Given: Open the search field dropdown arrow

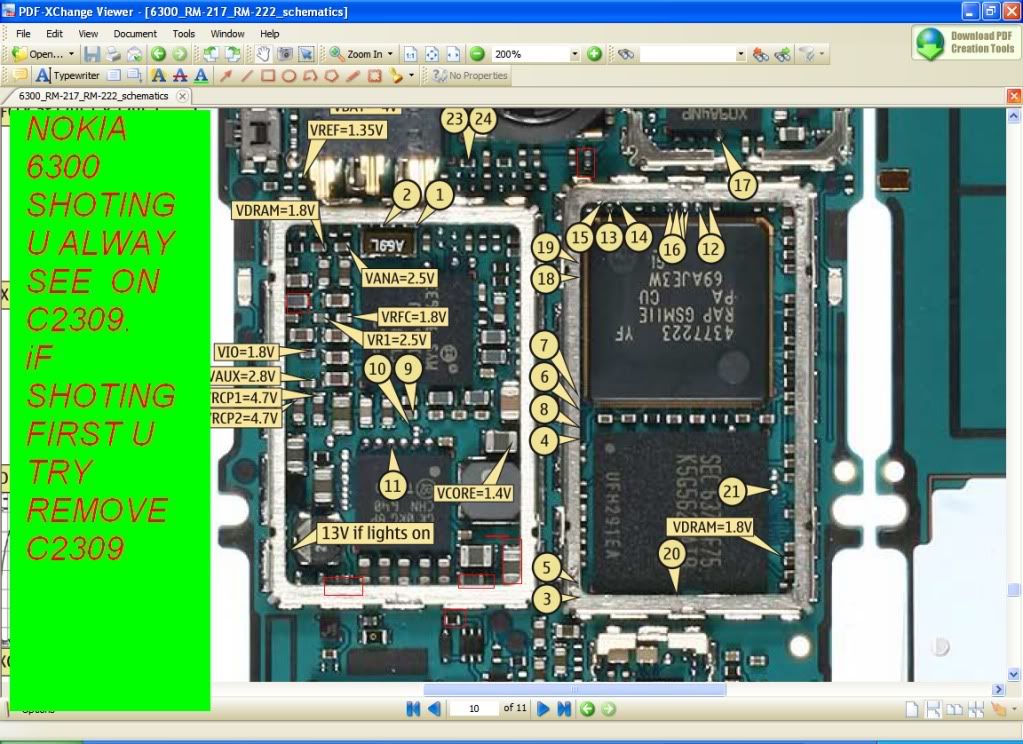Looking at the screenshot, I should (x=741, y=54).
